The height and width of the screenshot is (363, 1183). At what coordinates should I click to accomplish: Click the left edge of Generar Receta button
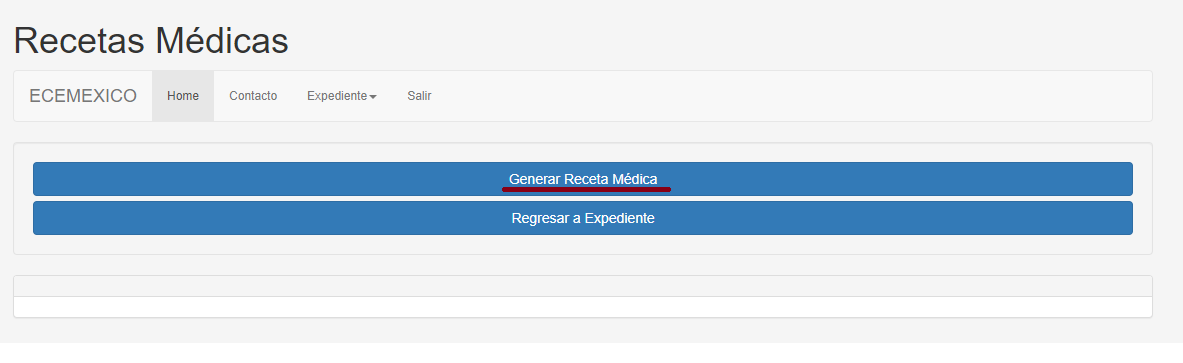pyautogui.click(x=38, y=179)
